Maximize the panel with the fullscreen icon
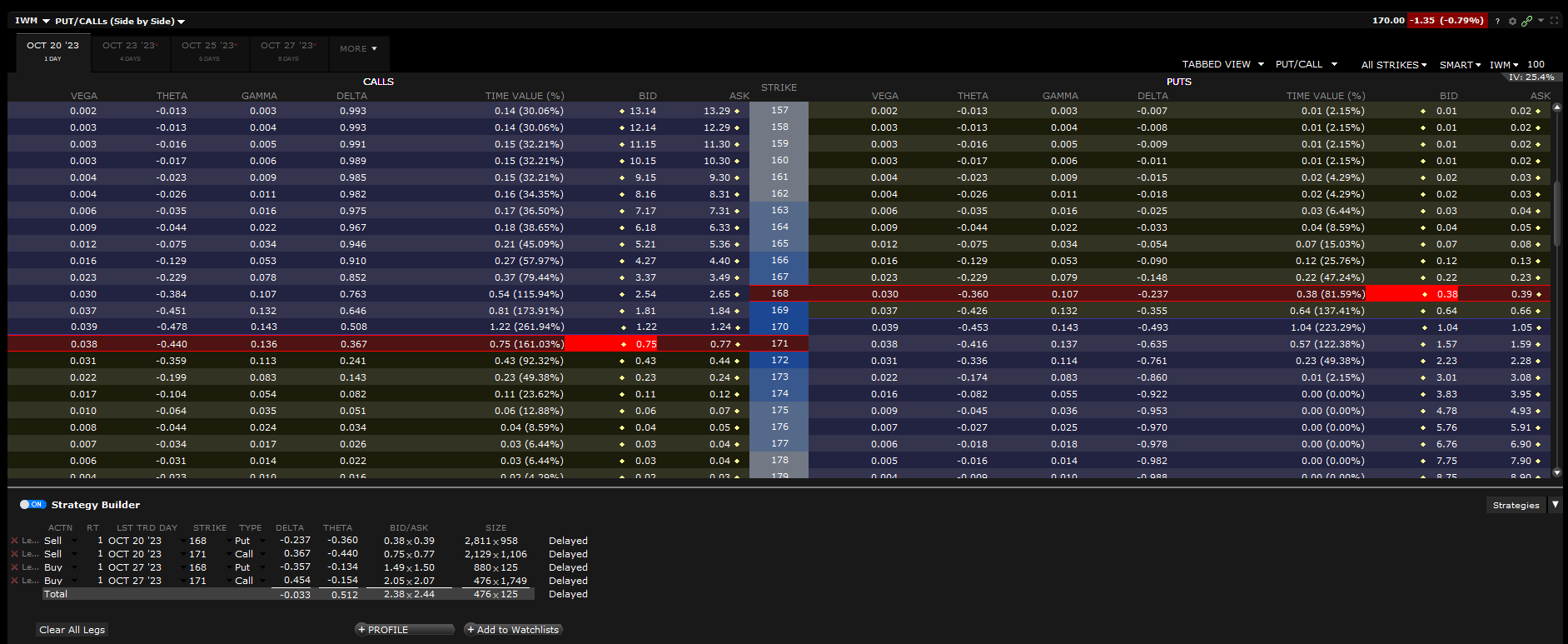The height and width of the screenshot is (644, 1568). pyautogui.click(x=1554, y=21)
